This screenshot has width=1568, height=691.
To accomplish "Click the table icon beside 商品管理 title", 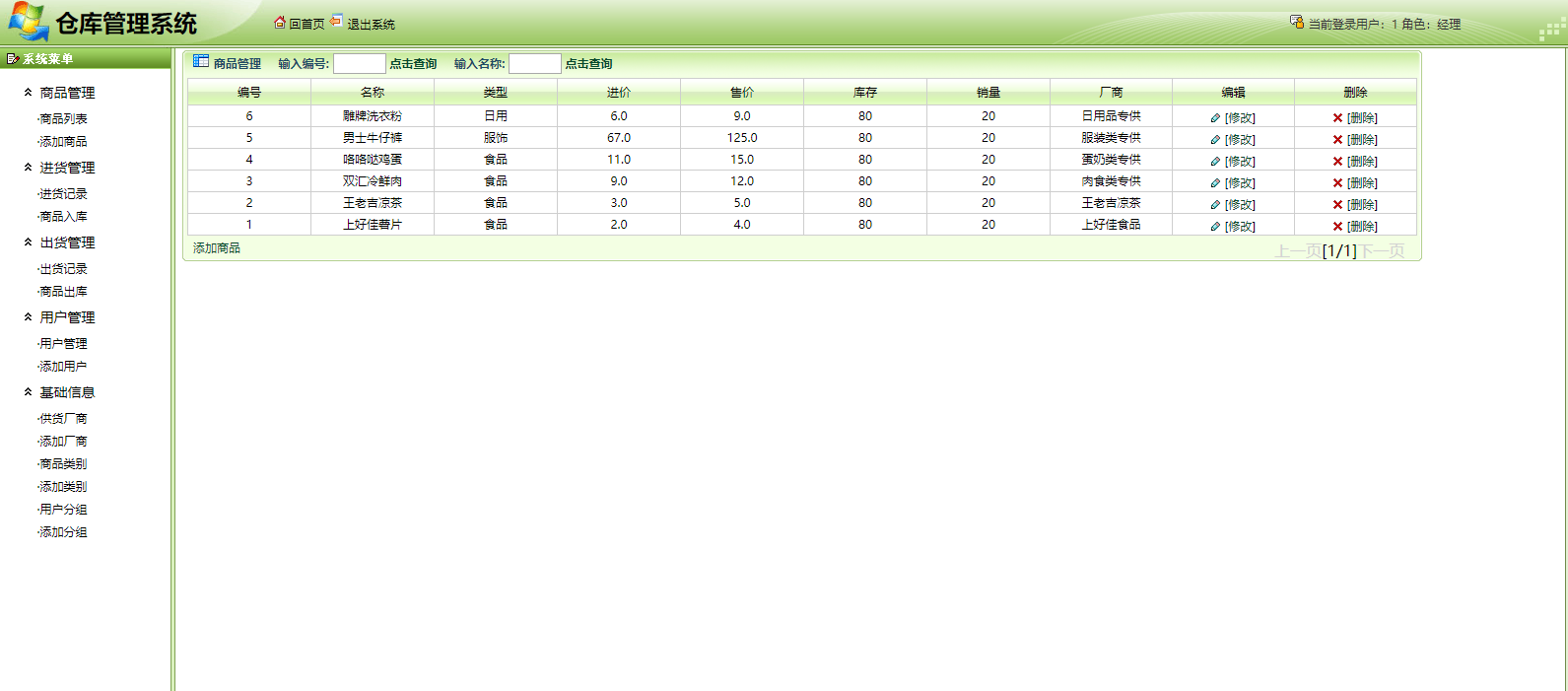I will (201, 61).
